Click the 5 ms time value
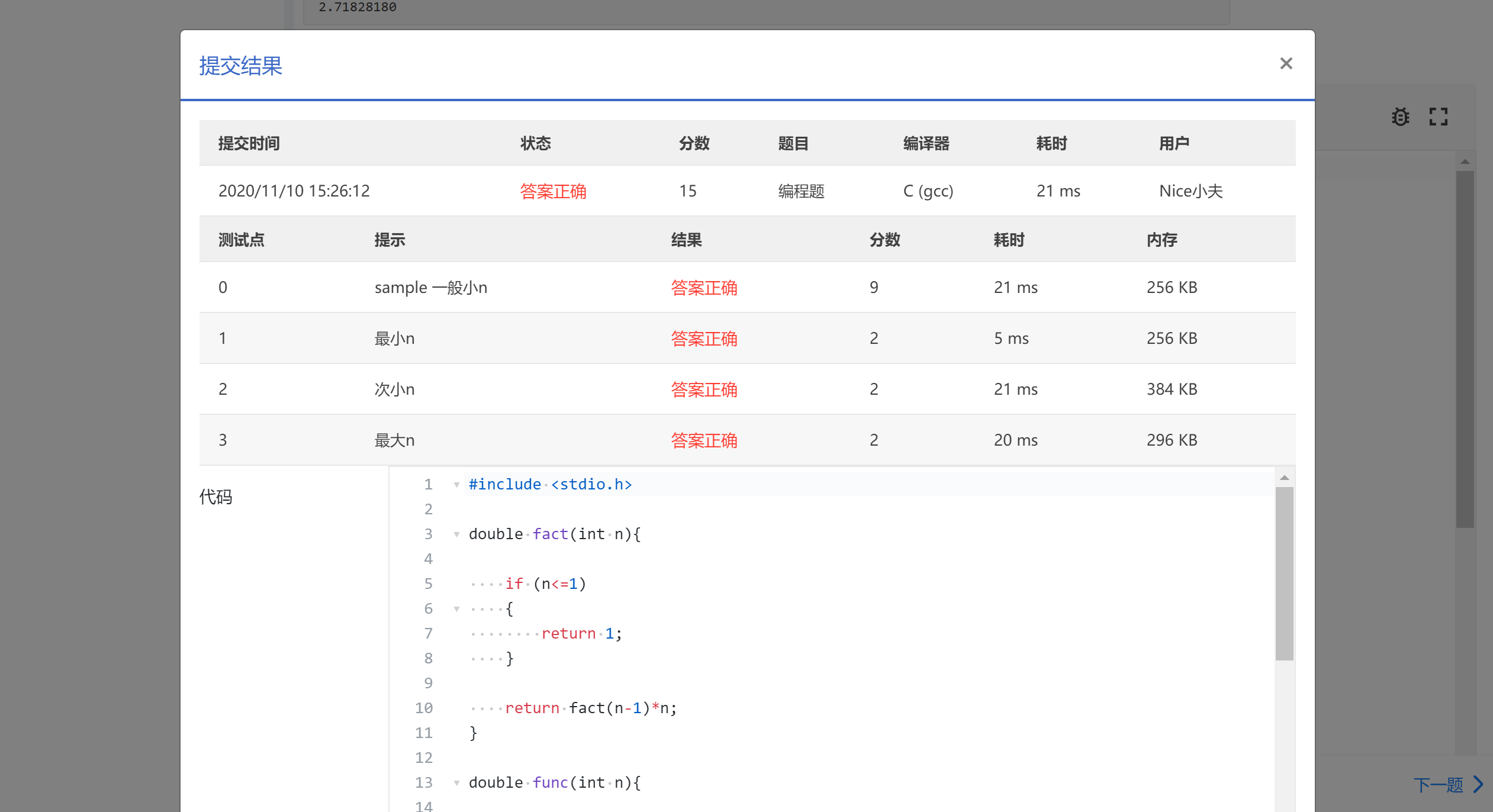 point(1011,338)
